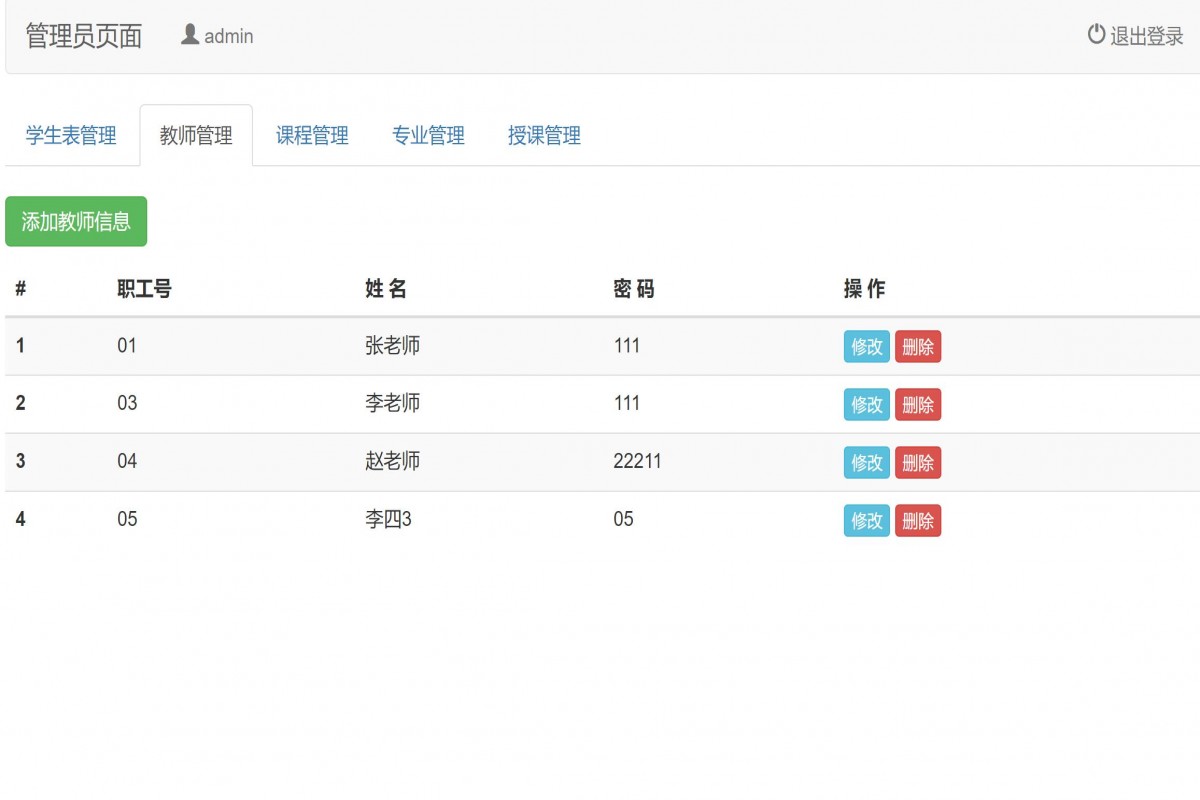Click 修改 for teacher 赵老师
1200x800 pixels.
[865, 463]
